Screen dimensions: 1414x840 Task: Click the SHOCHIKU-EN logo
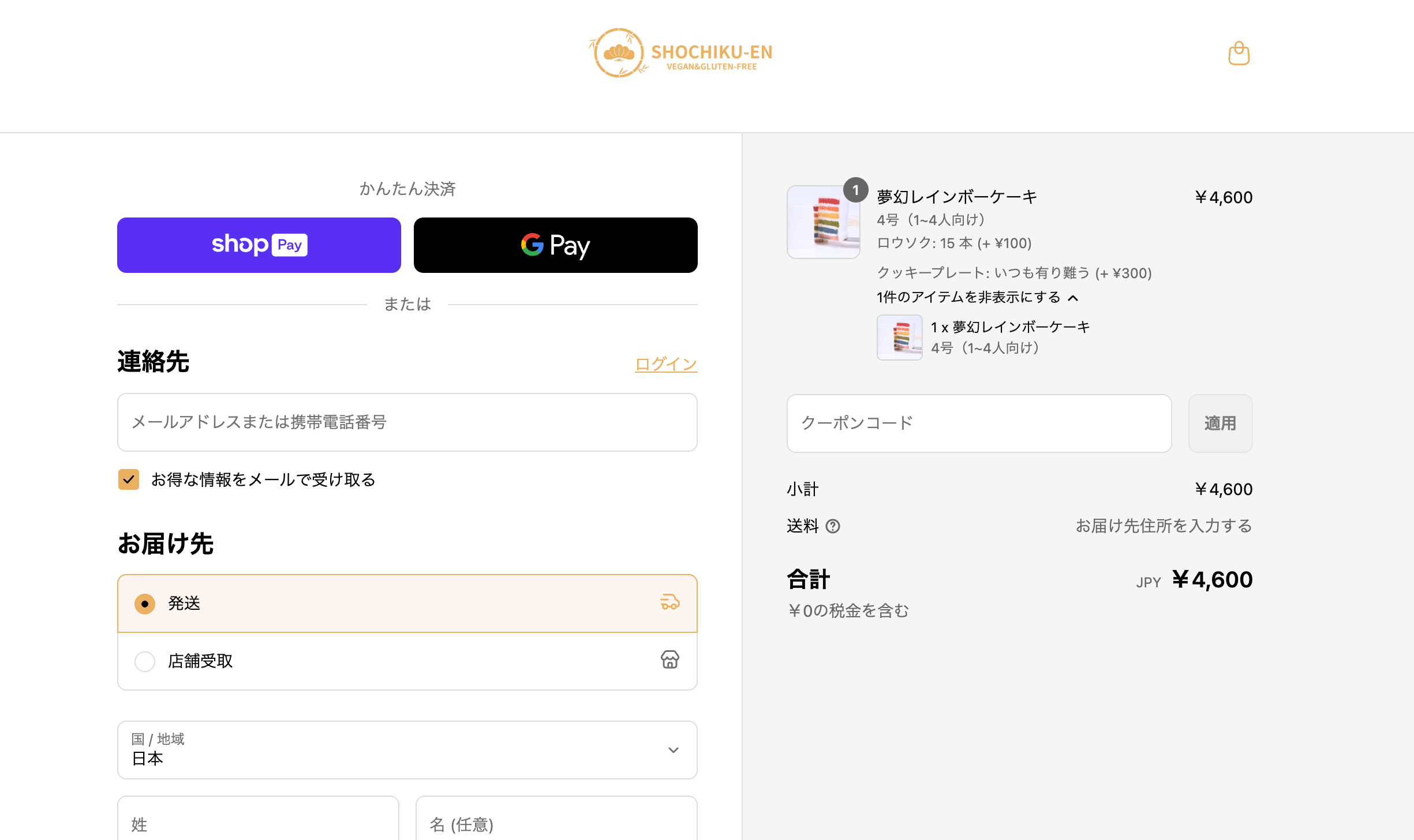pos(680,52)
